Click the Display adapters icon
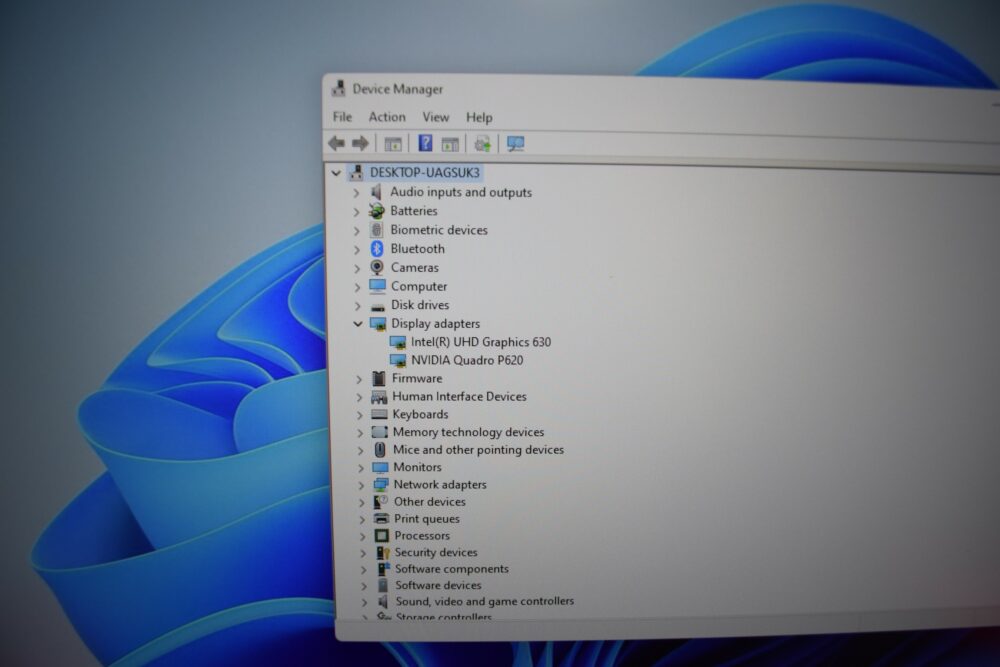 pyautogui.click(x=378, y=324)
